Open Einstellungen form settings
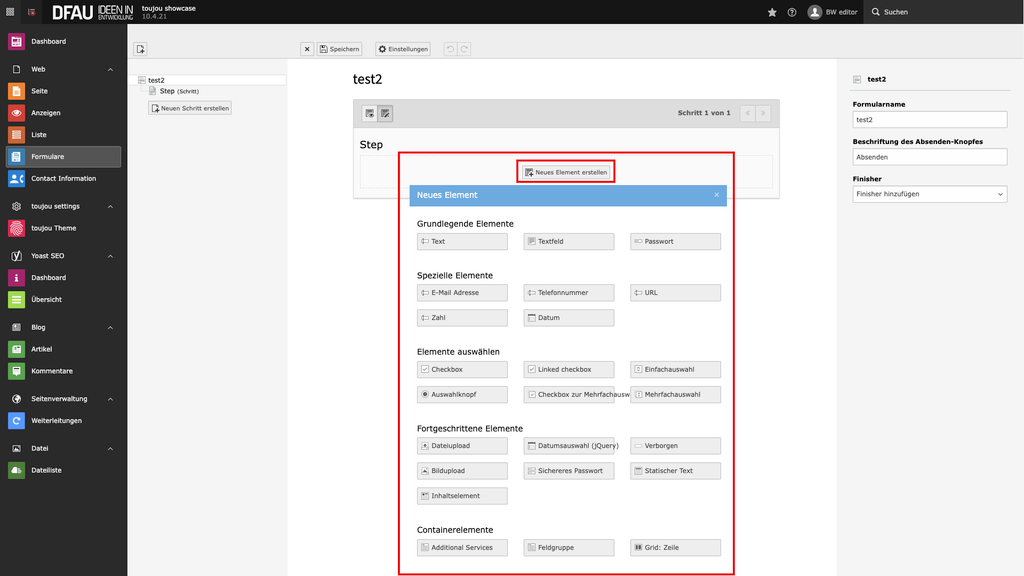Viewport: 1024px width, 576px height. click(403, 49)
